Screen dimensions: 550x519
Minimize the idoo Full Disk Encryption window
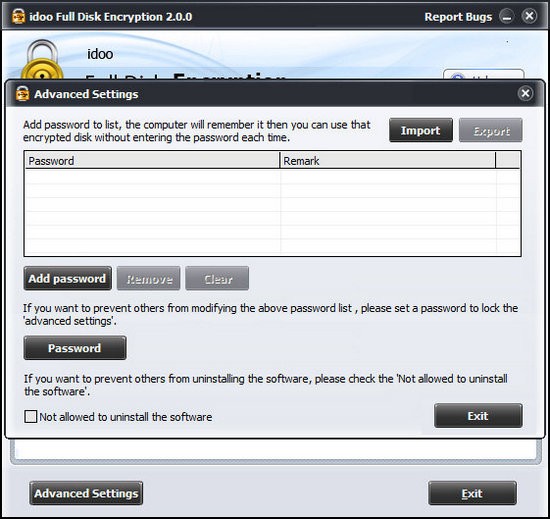coord(506,16)
